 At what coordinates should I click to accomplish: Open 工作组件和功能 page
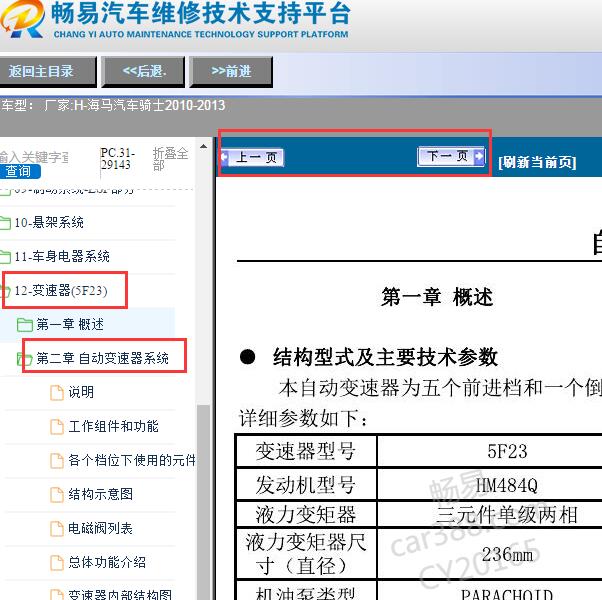pos(113,426)
